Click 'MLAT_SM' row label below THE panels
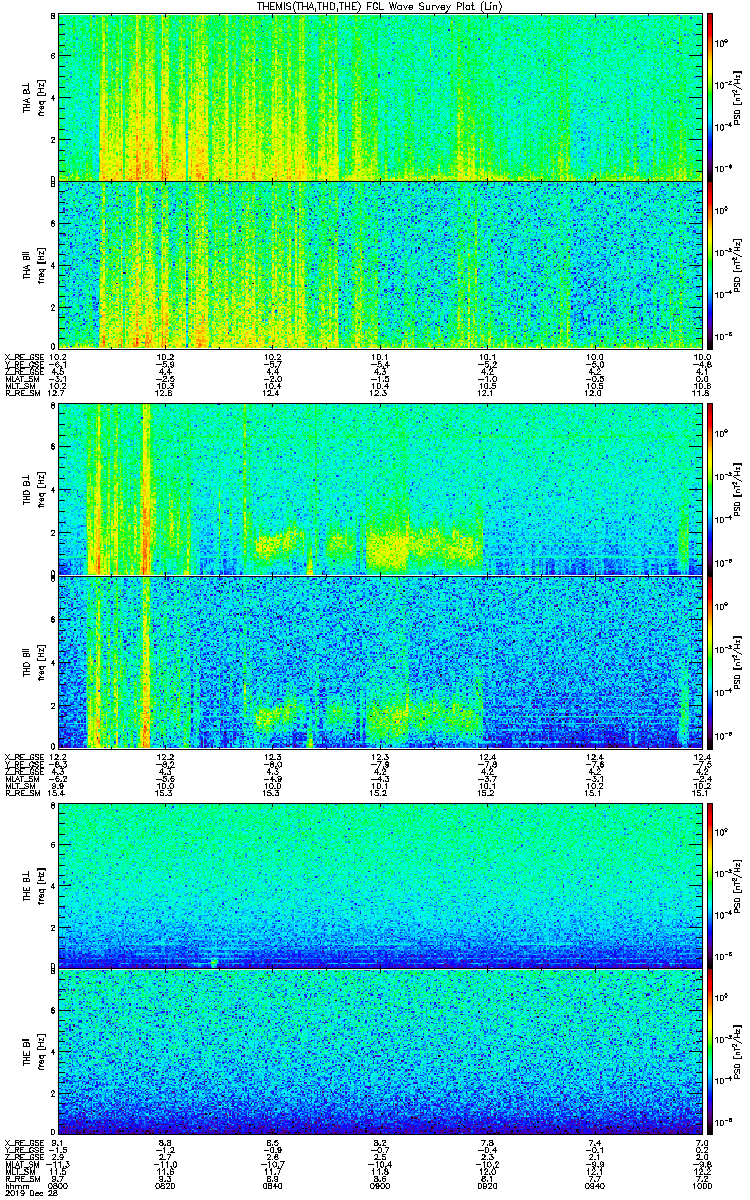The width and height of the screenshot is (750, 1200). coord(22,1164)
